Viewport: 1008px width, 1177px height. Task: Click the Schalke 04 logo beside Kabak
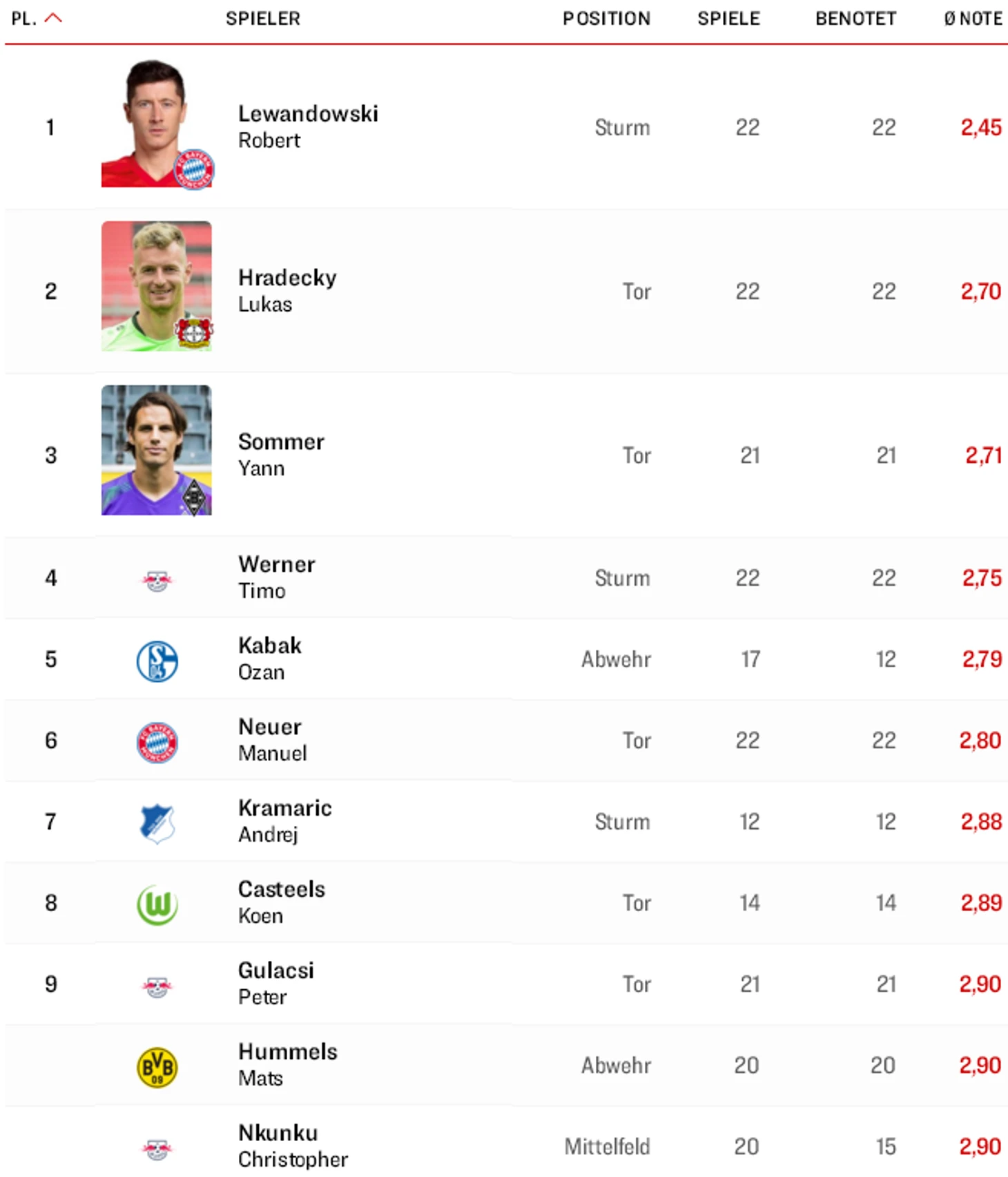157,662
